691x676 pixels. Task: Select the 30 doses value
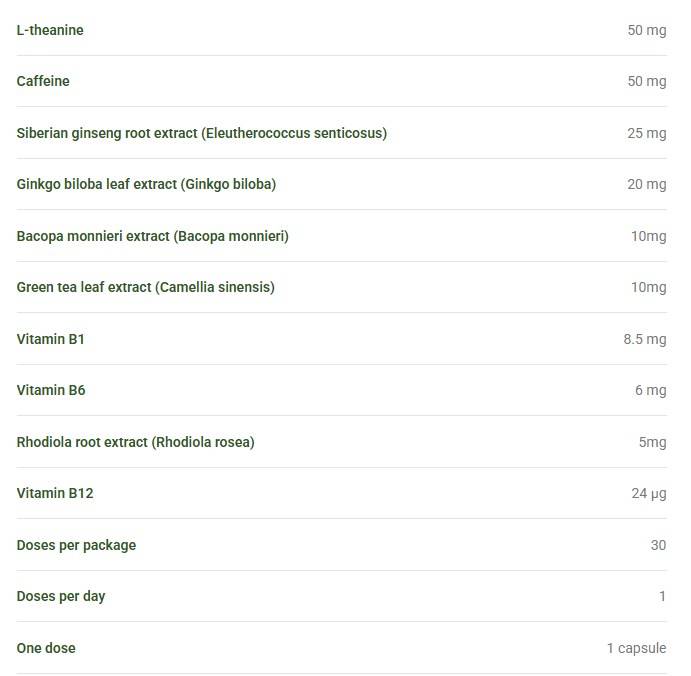pos(658,545)
